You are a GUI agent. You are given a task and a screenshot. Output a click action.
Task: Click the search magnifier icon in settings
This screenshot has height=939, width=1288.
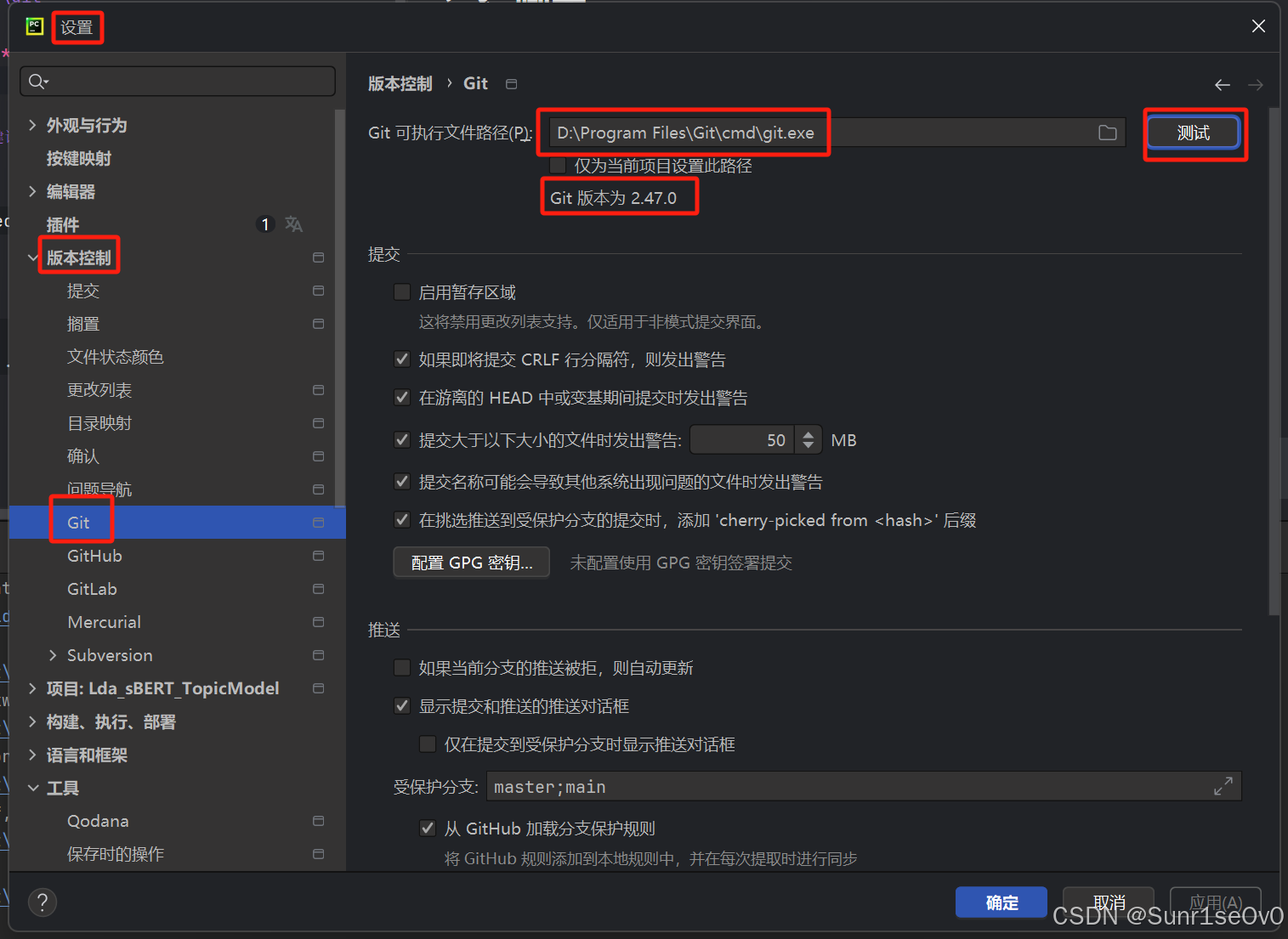[38, 82]
